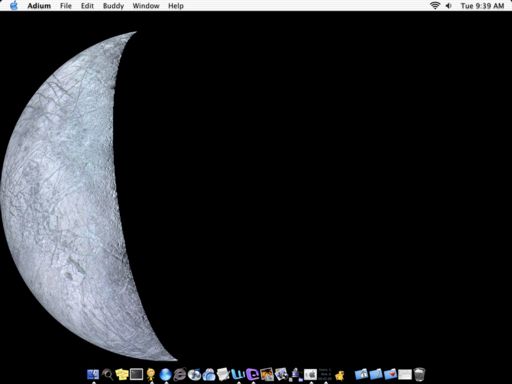
Task: Open the Window menu
Action: 146,6
